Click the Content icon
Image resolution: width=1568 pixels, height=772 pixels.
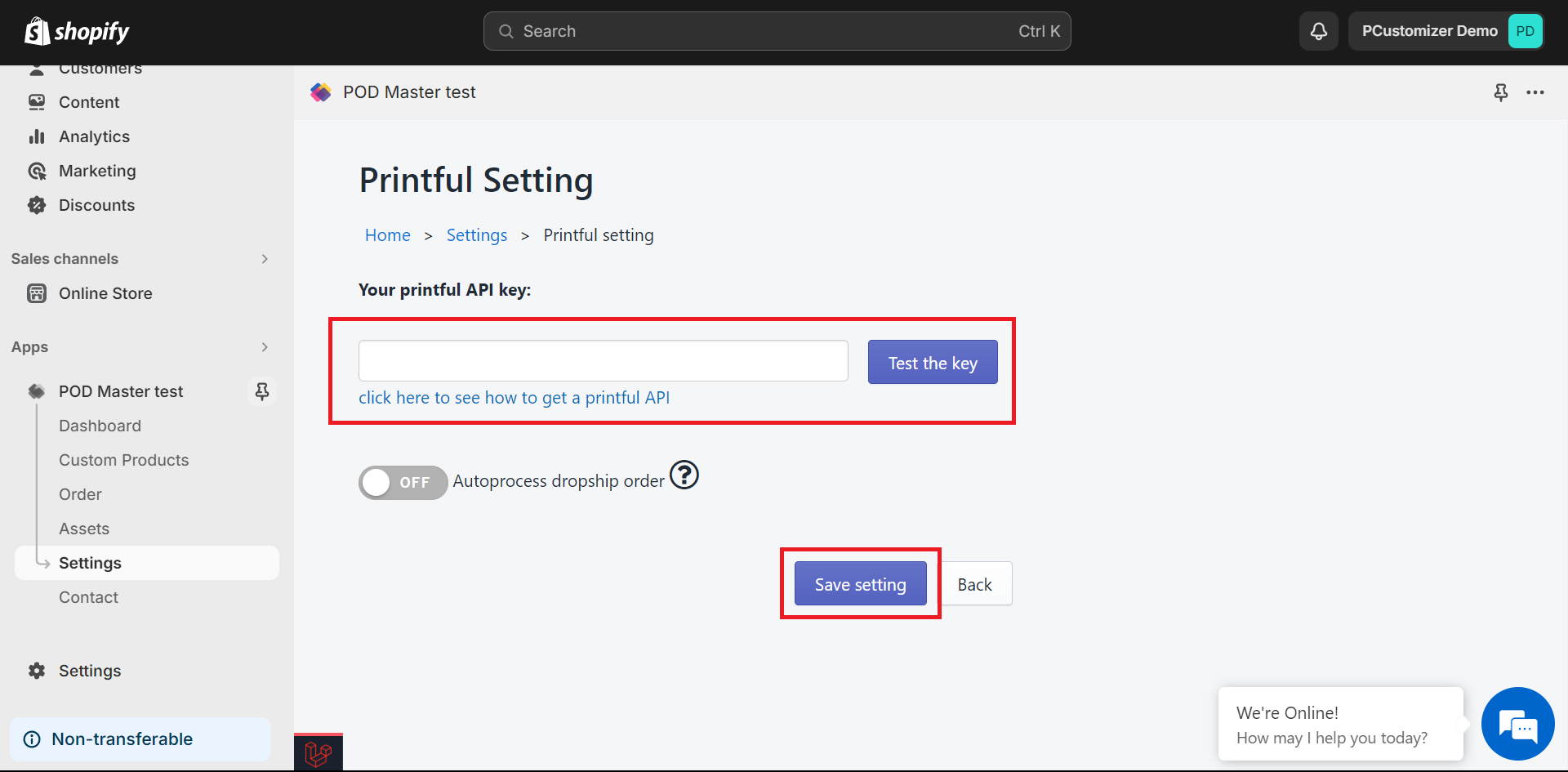tap(37, 102)
